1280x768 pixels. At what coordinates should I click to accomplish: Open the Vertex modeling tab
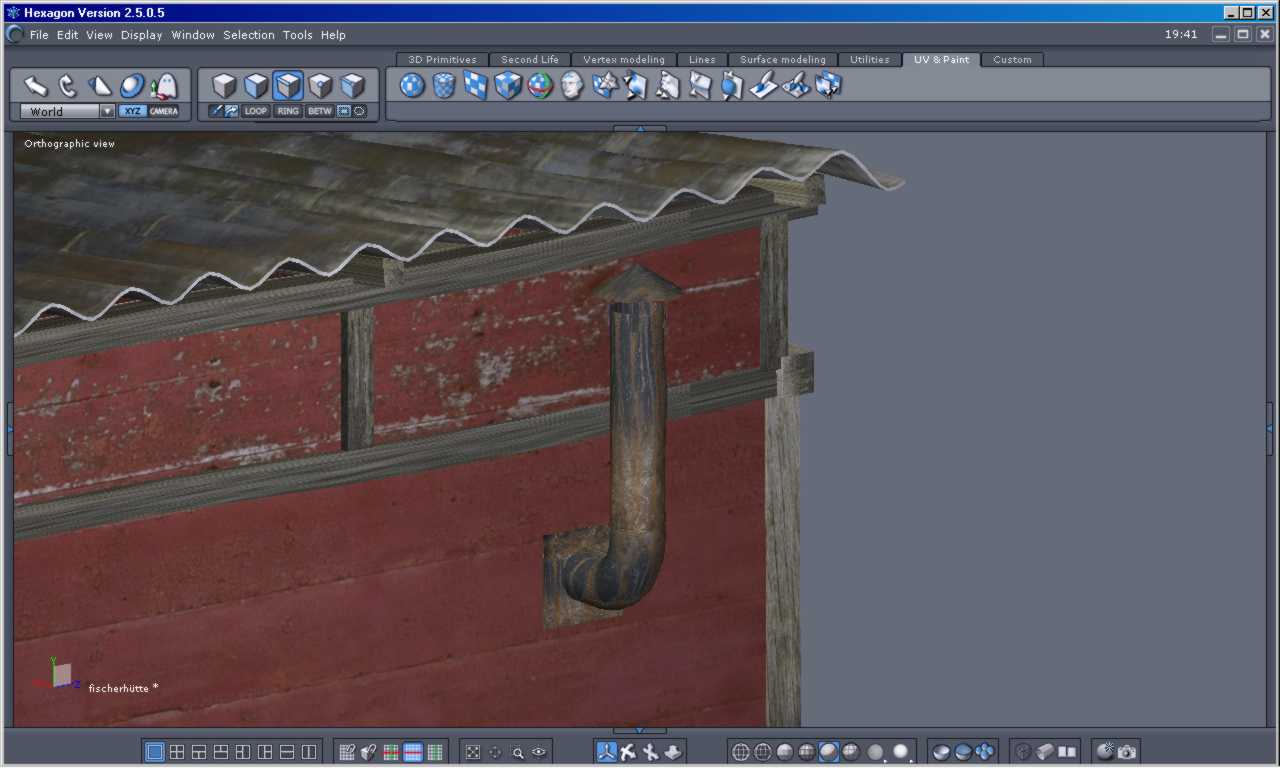pos(624,60)
